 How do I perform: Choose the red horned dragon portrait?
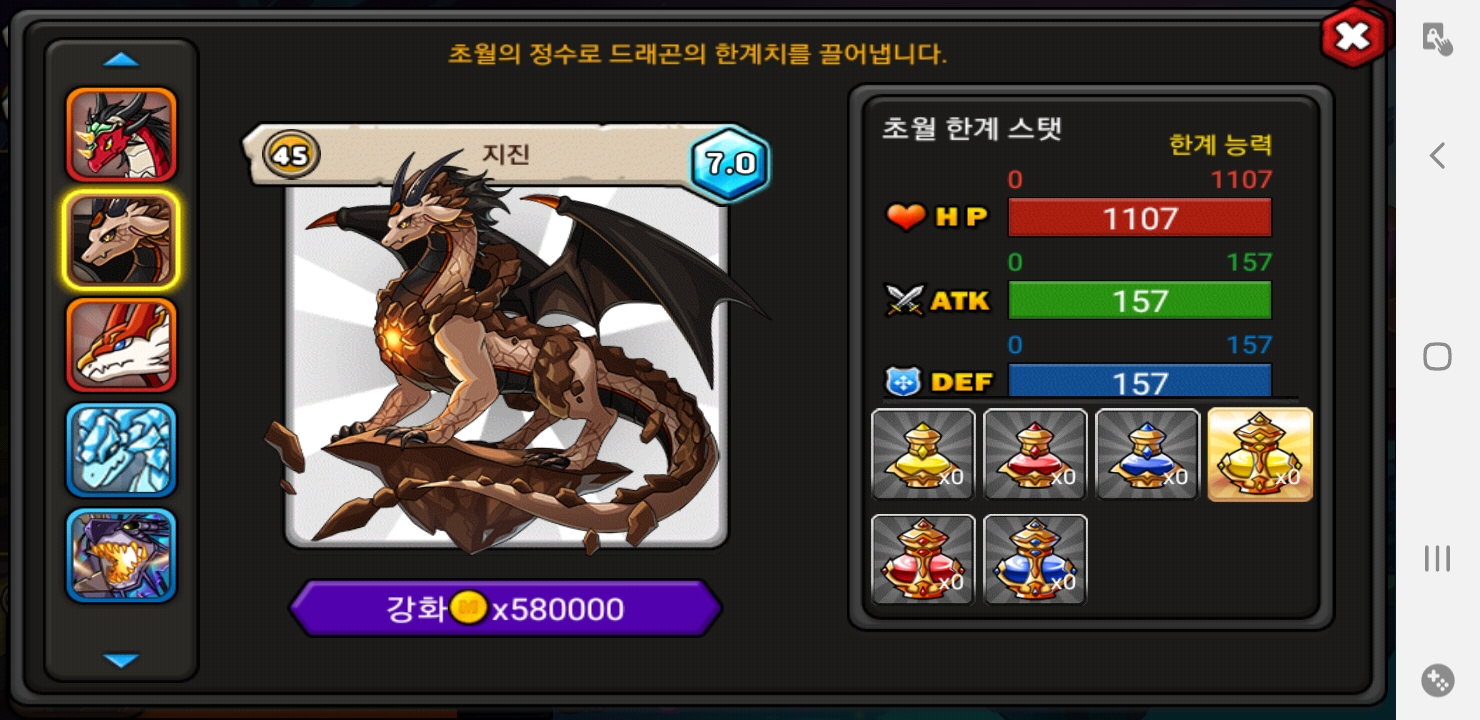coord(121,134)
